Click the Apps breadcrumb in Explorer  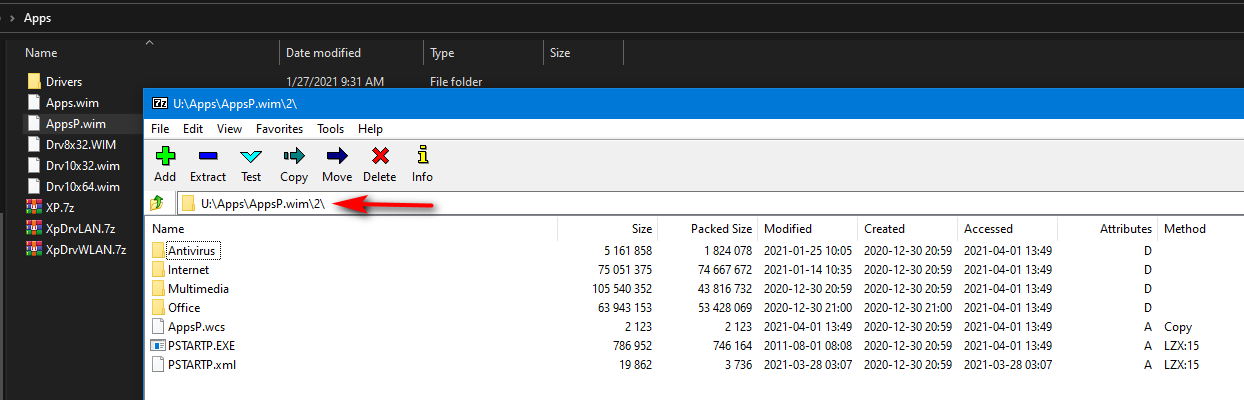(x=37, y=17)
